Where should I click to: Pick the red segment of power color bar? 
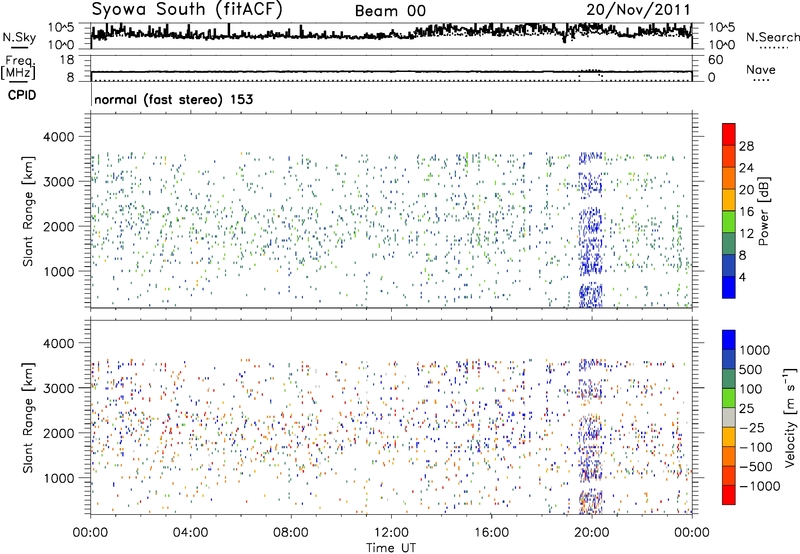click(x=729, y=134)
